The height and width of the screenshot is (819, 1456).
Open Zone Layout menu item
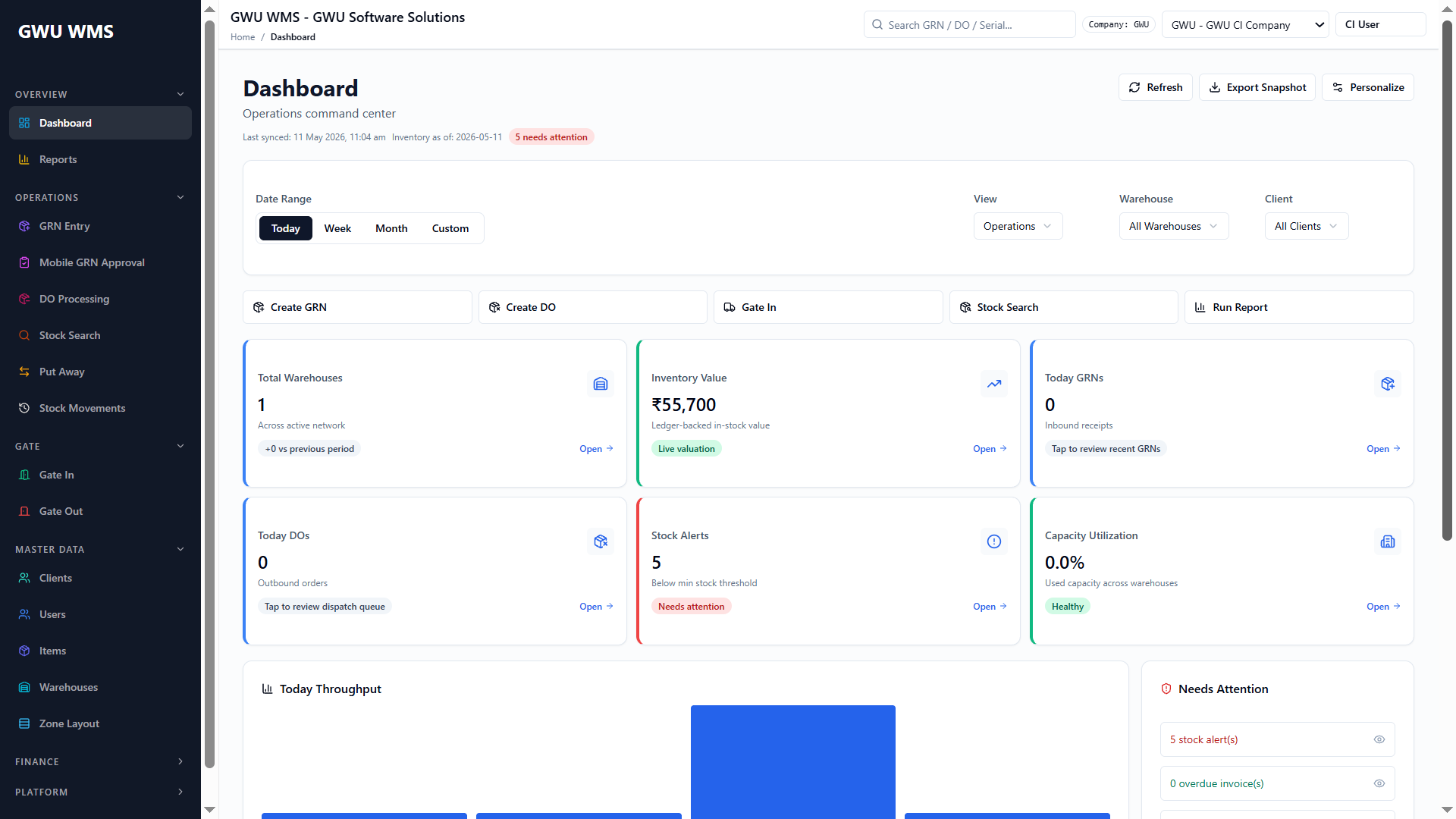click(x=100, y=723)
